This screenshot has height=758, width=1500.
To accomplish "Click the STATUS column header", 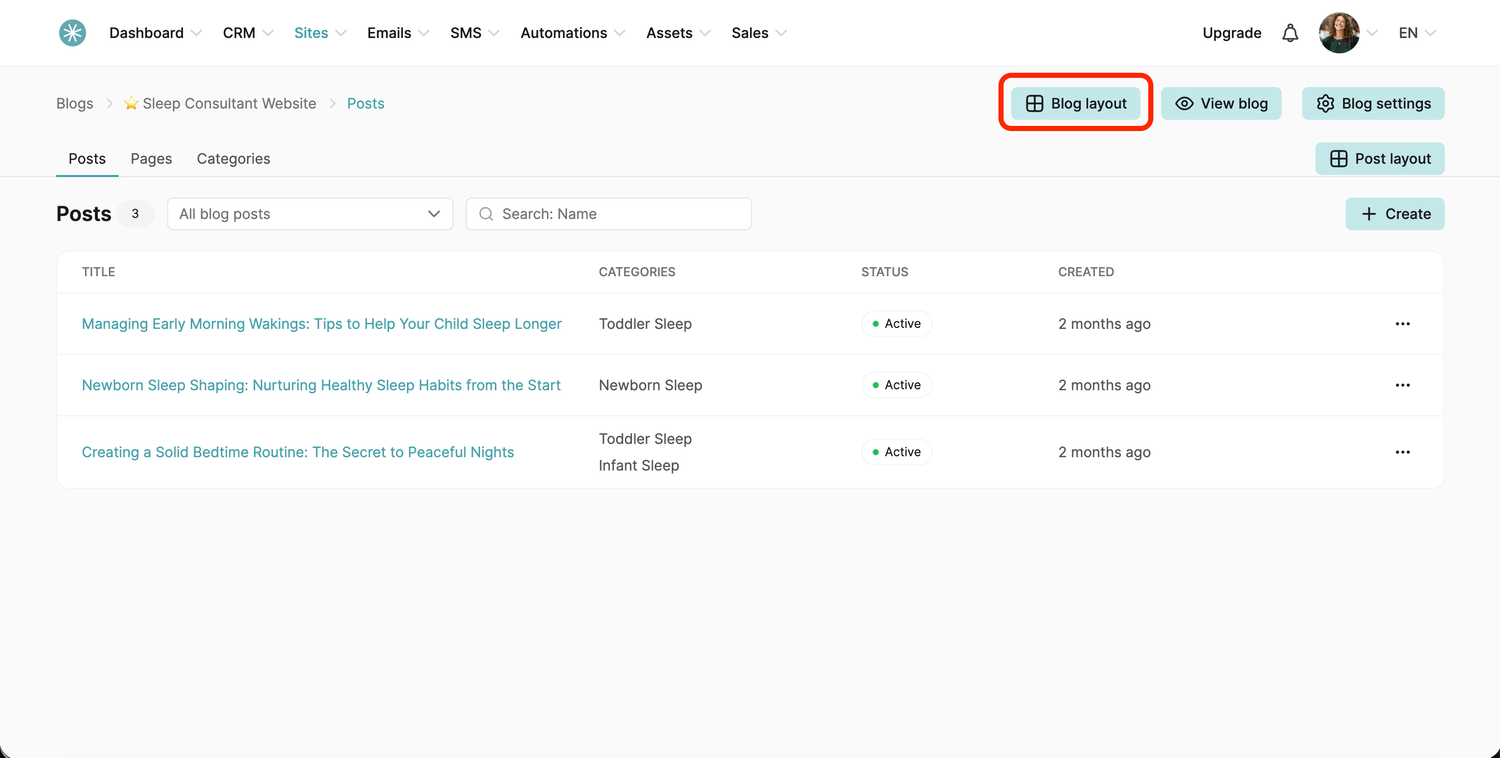I will pyautogui.click(x=885, y=272).
